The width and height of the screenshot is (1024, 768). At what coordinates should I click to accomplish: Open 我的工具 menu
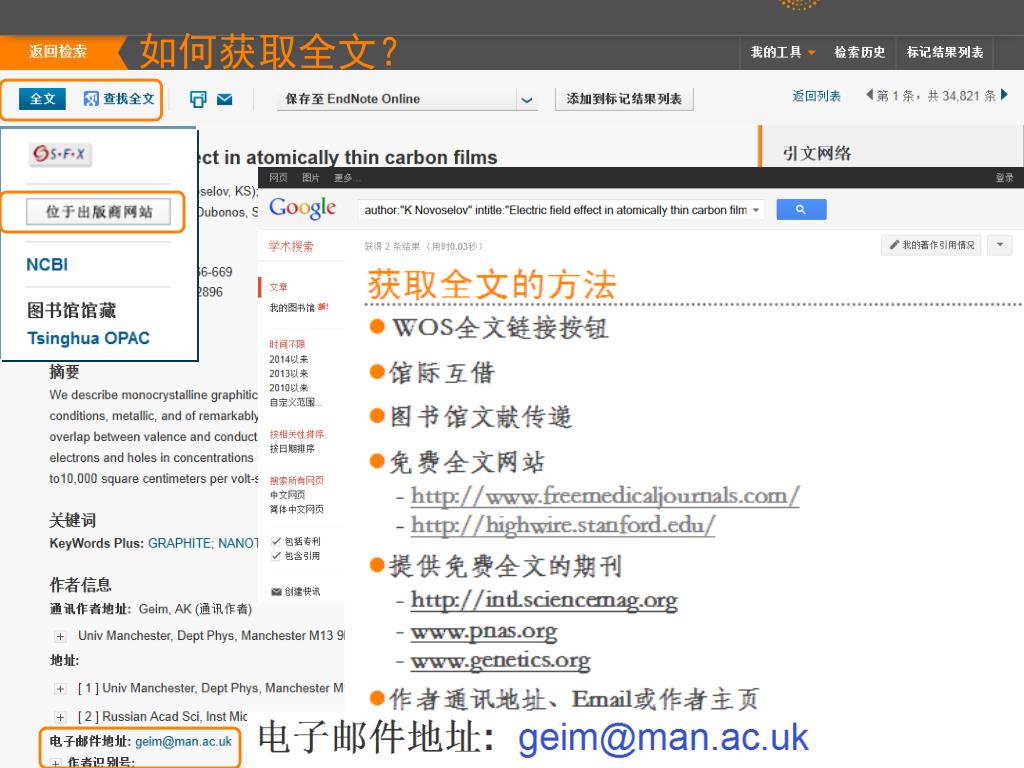(782, 52)
